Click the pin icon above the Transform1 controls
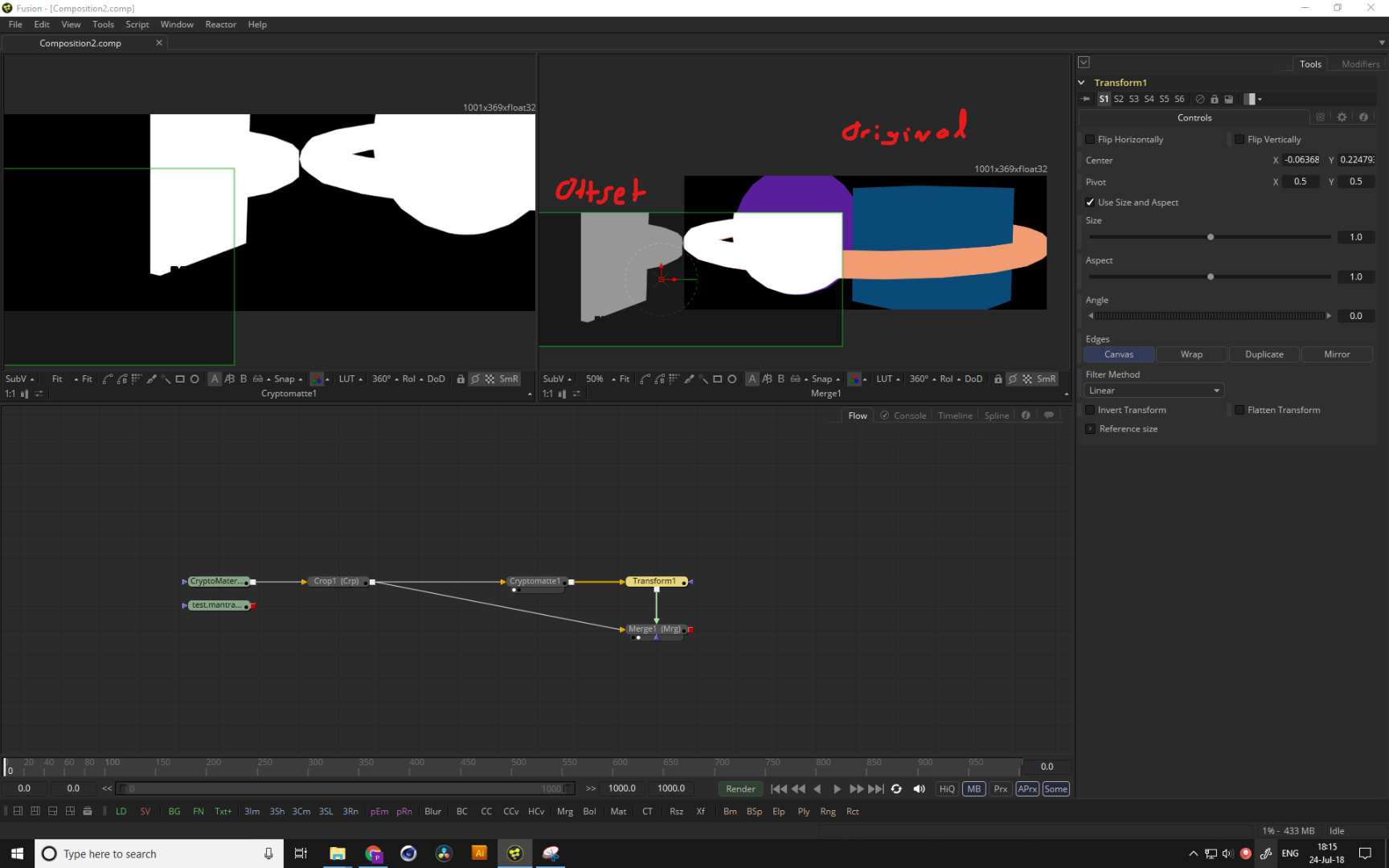The height and width of the screenshot is (868, 1389). [1084, 99]
